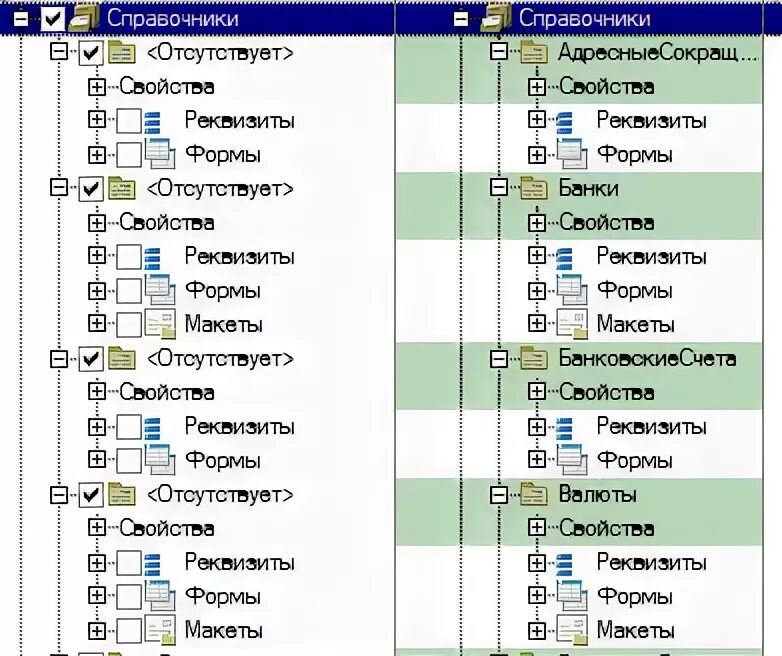Check the left Формы checkbox in the Банки section row
782x656 pixels.
129,291
